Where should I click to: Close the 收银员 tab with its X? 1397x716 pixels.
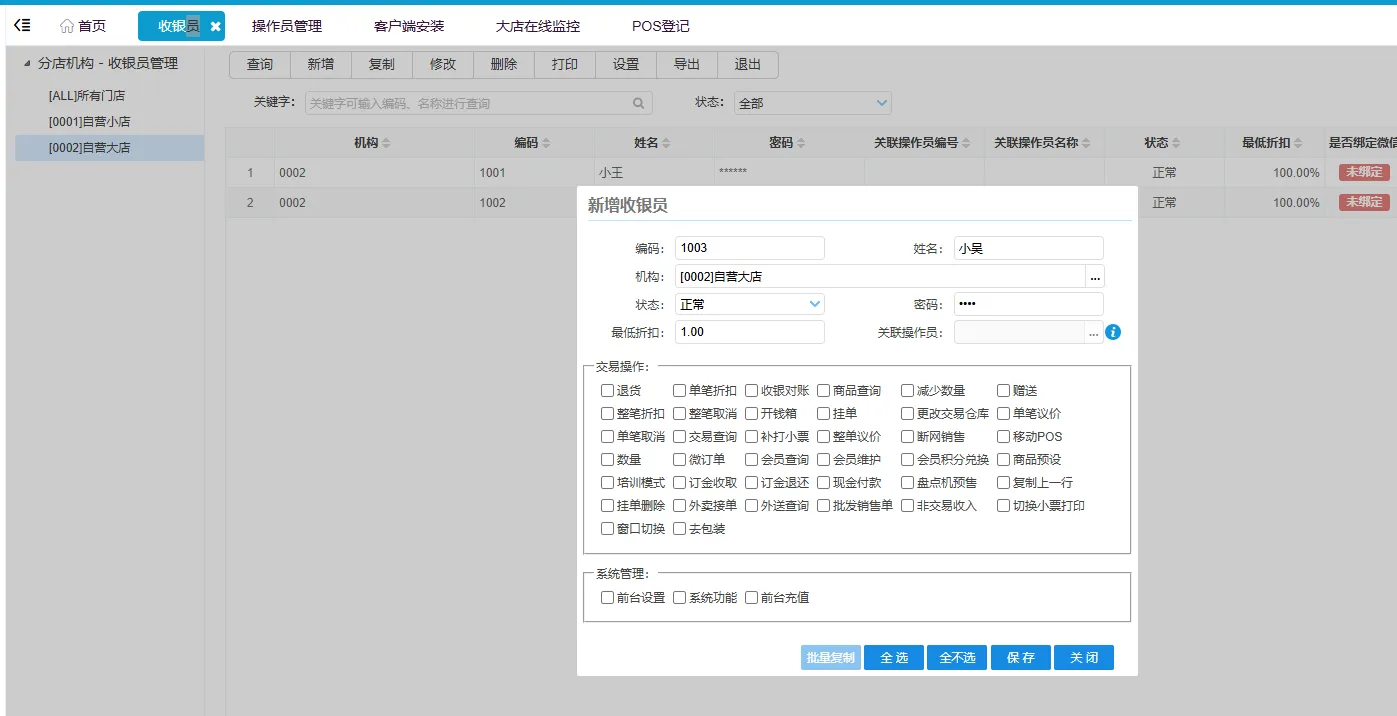[x=215, y=26]
